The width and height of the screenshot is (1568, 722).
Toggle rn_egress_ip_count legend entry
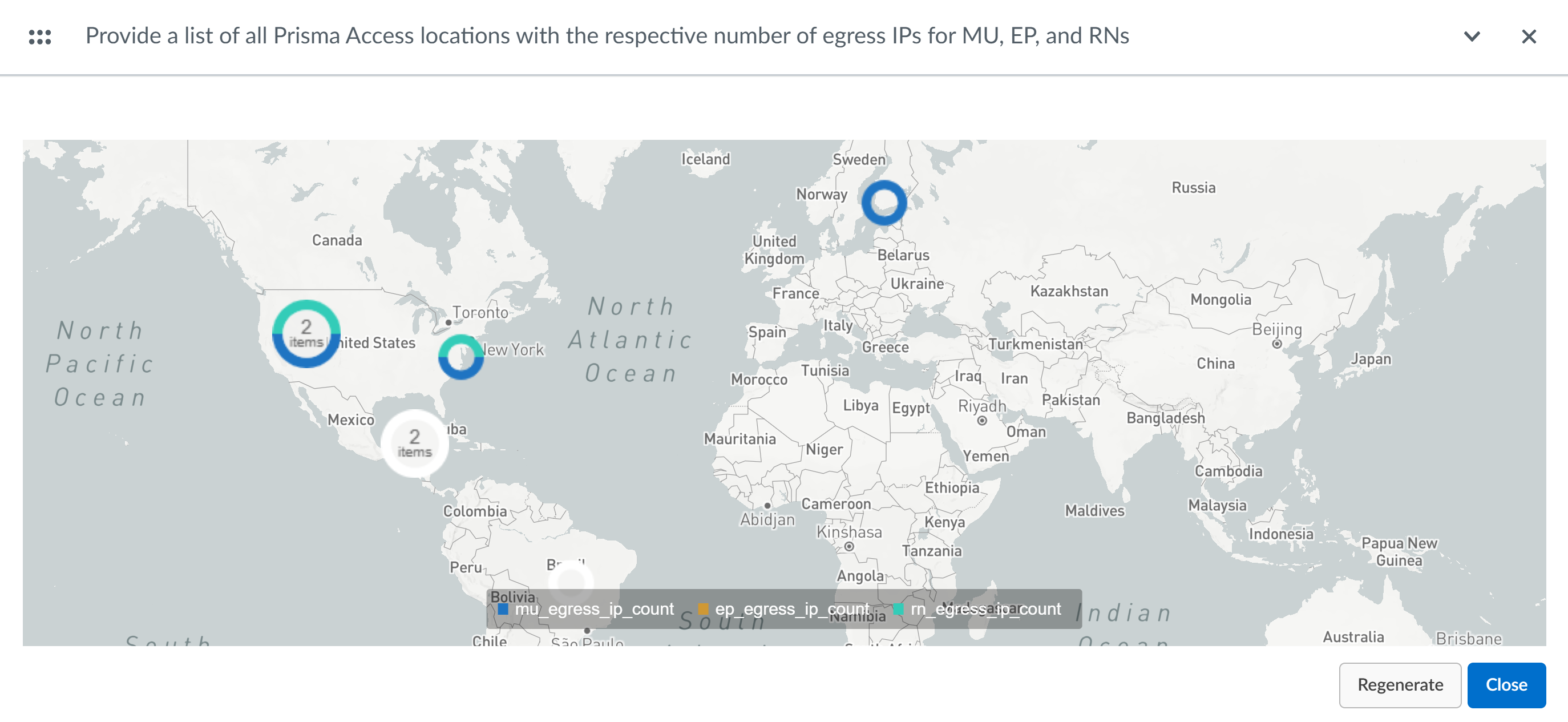point(985,609)
